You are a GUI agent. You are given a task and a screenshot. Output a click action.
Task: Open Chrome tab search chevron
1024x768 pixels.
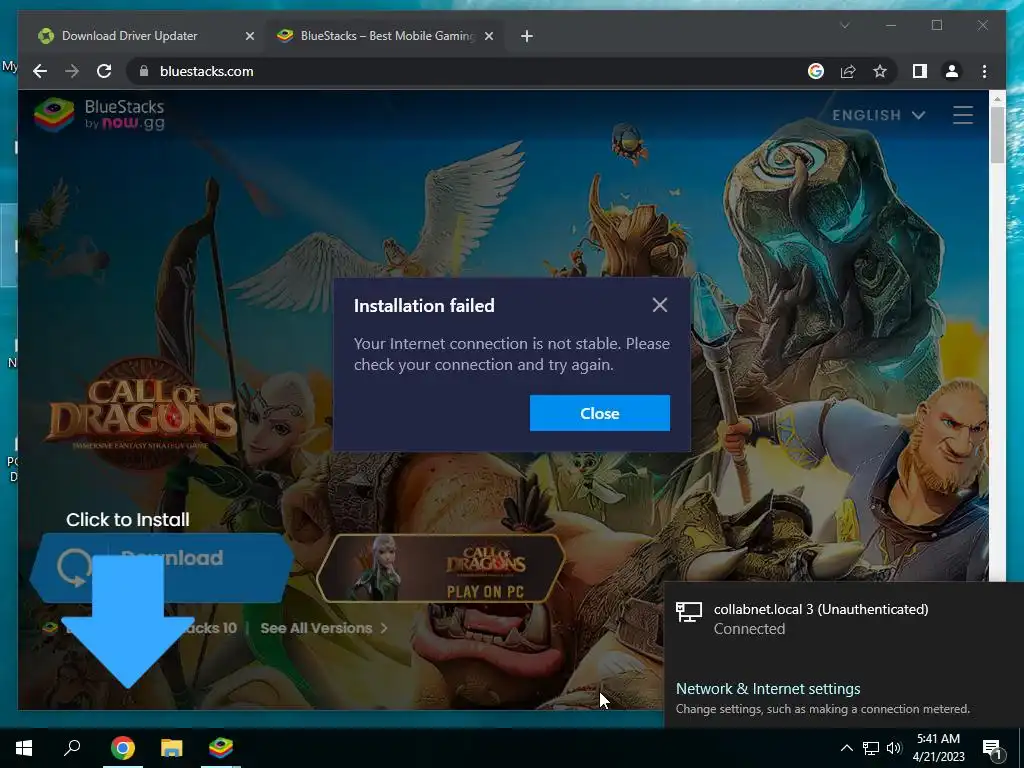[844, 25]
